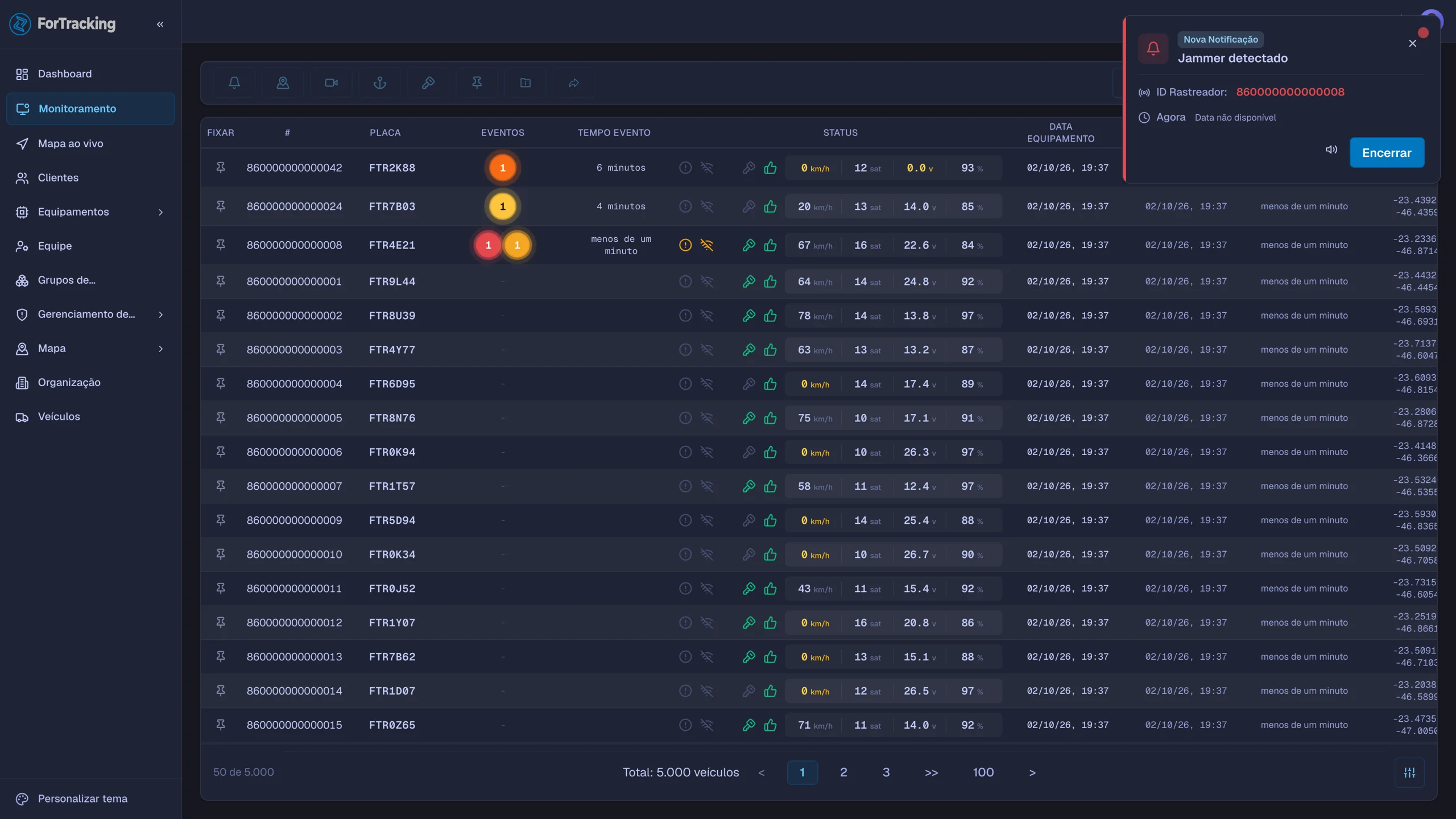Image resolution: width=1456 pixels, height=819 pixels.
Task: Expand the Gerenciamento de... submenu chevron
Action: point(160,315)
